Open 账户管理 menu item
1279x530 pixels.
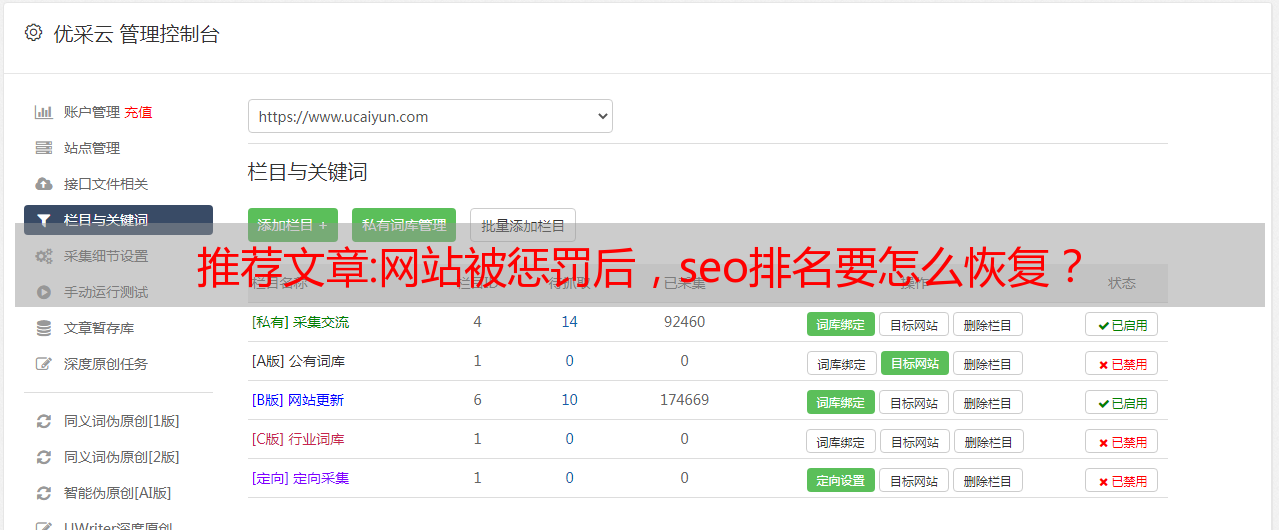tap(92, 112)
